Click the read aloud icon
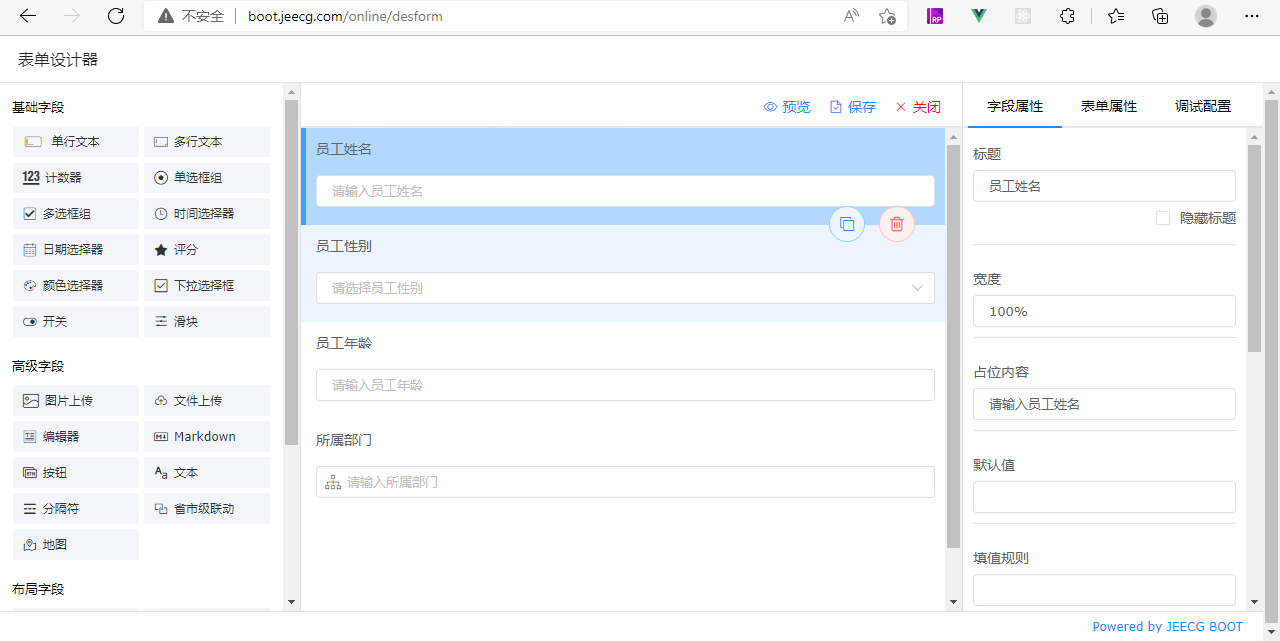Image resolution: width=1280 pixels, height=641 pixels. 851,16
